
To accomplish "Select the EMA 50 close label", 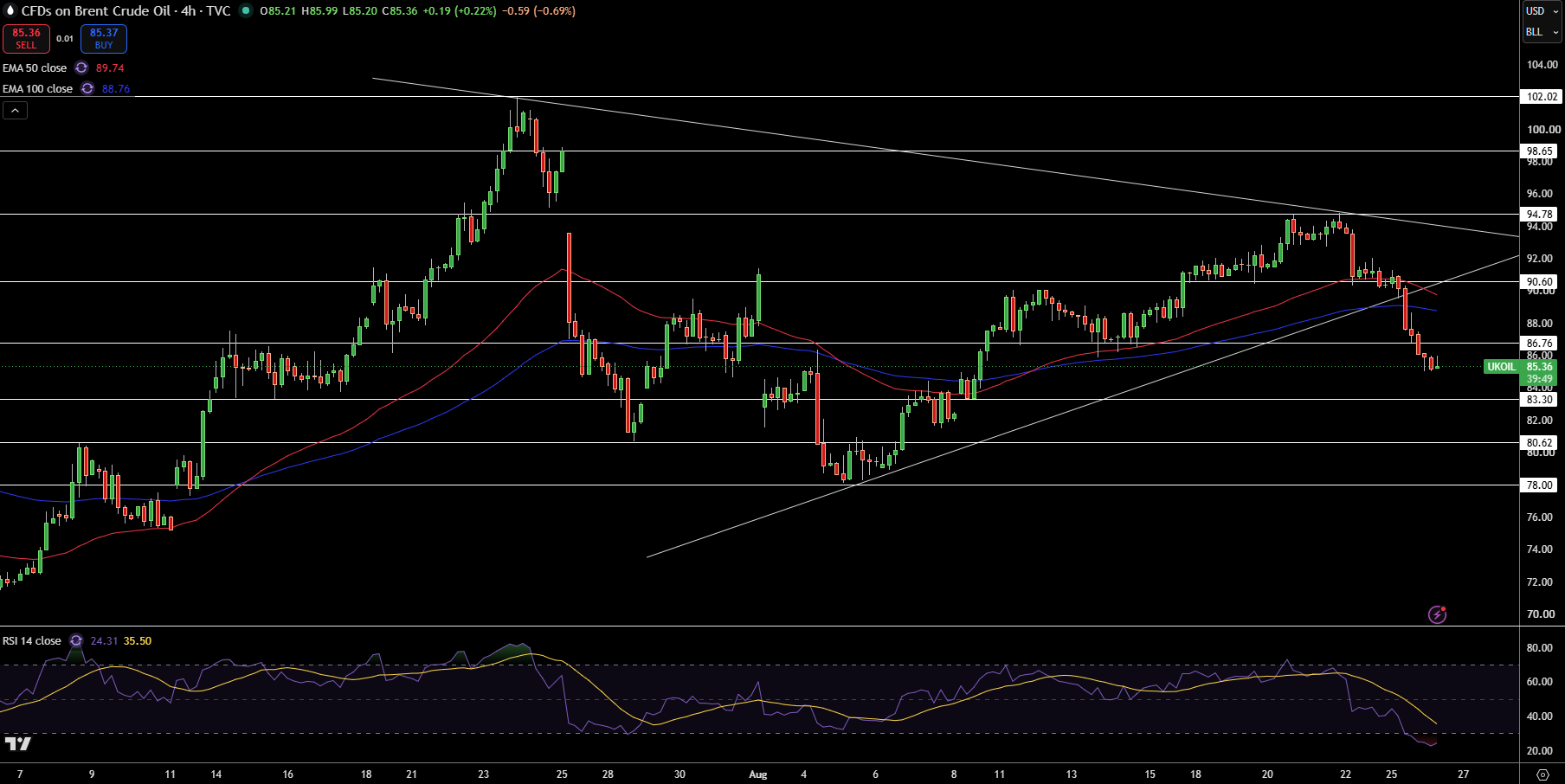I will pyautogui.click(x=35, y=67).
